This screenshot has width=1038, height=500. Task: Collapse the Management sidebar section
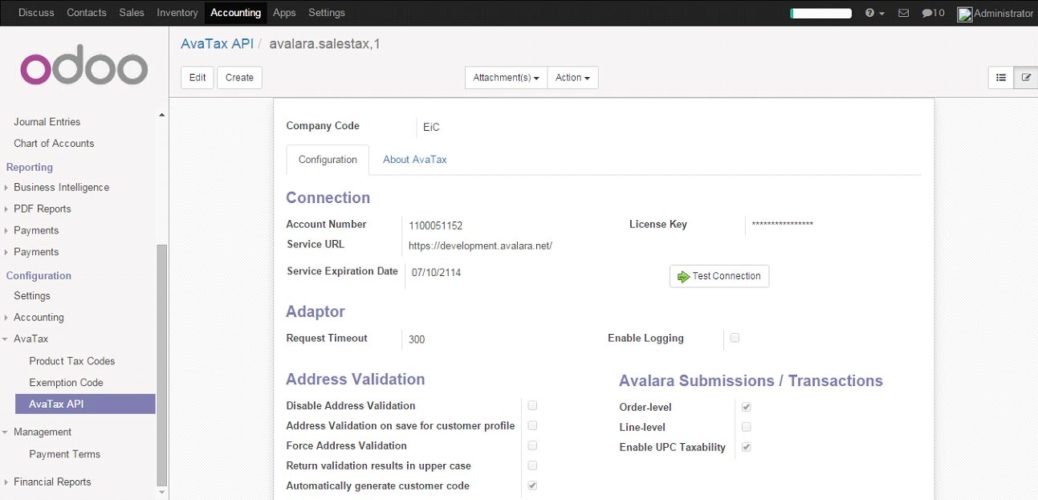(42, 432)
